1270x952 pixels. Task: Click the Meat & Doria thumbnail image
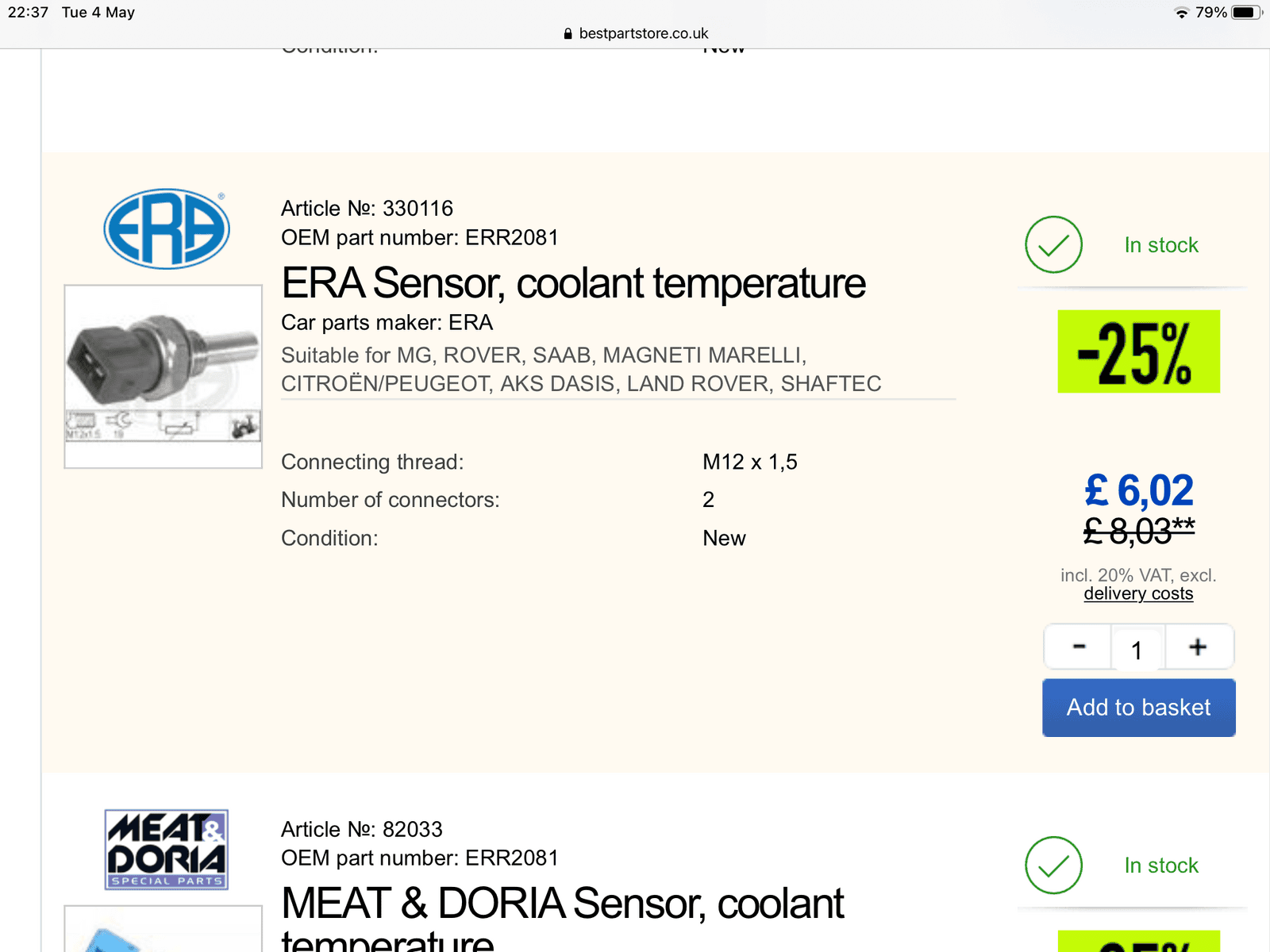pos(164,928)
